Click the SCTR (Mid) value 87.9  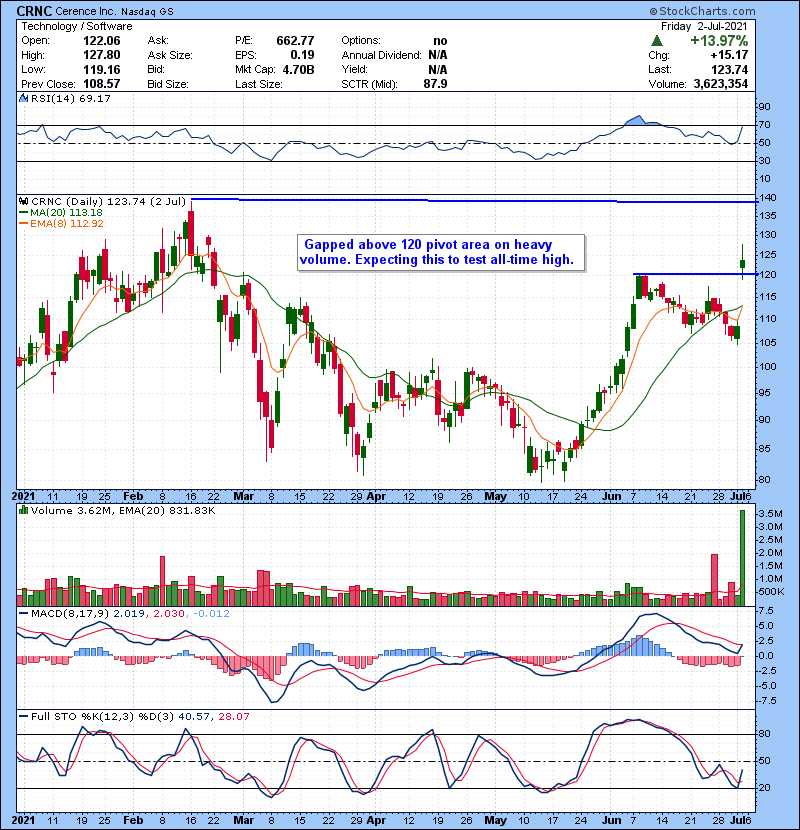tap(435, 84)
